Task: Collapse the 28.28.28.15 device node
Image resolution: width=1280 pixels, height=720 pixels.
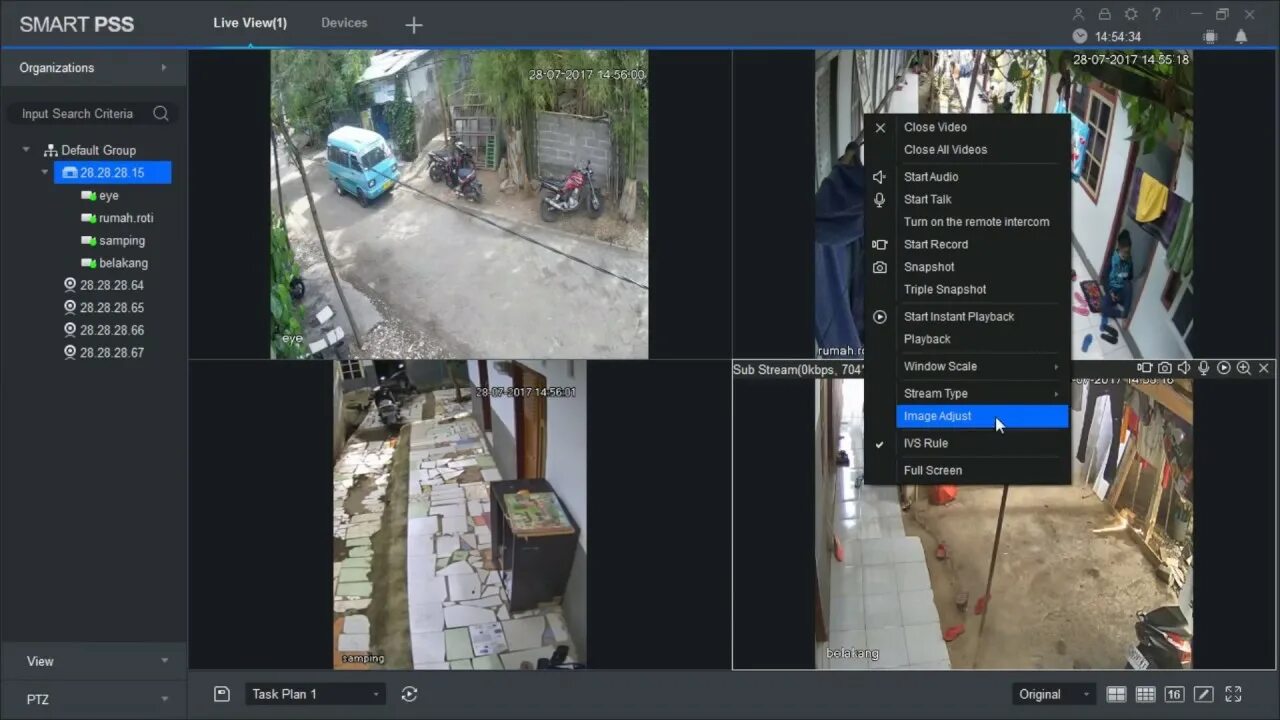Action: point(45,173)
